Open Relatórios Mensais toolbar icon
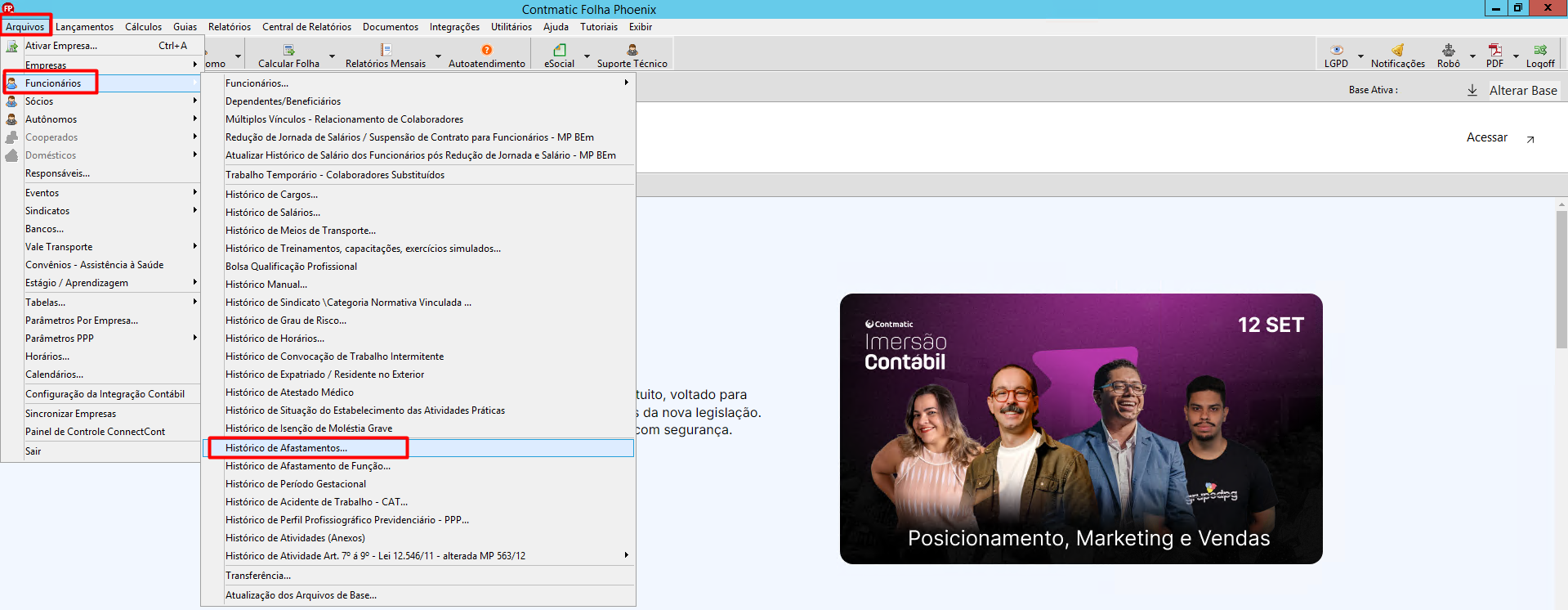 coord(386,50)
